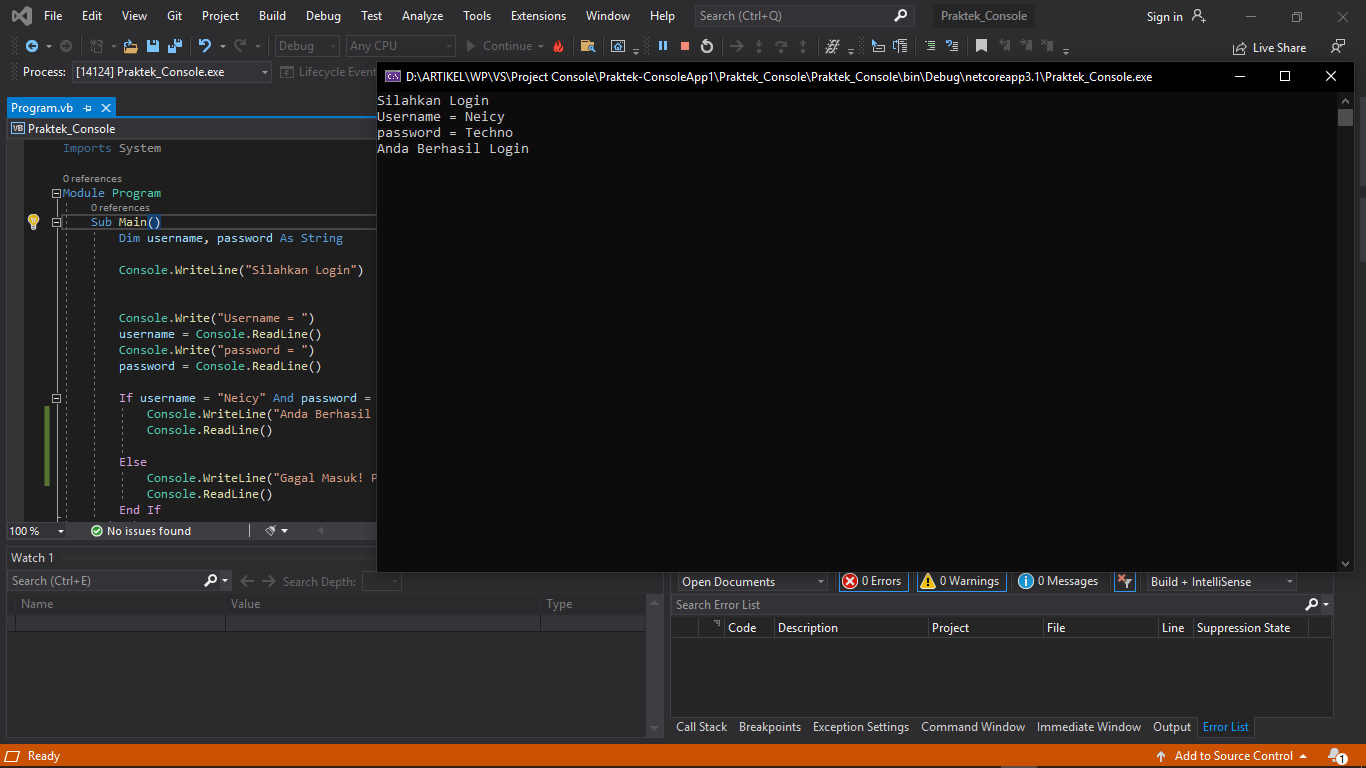Open the Edit menu
This screenshot has height=768, width=1366.
92,16
